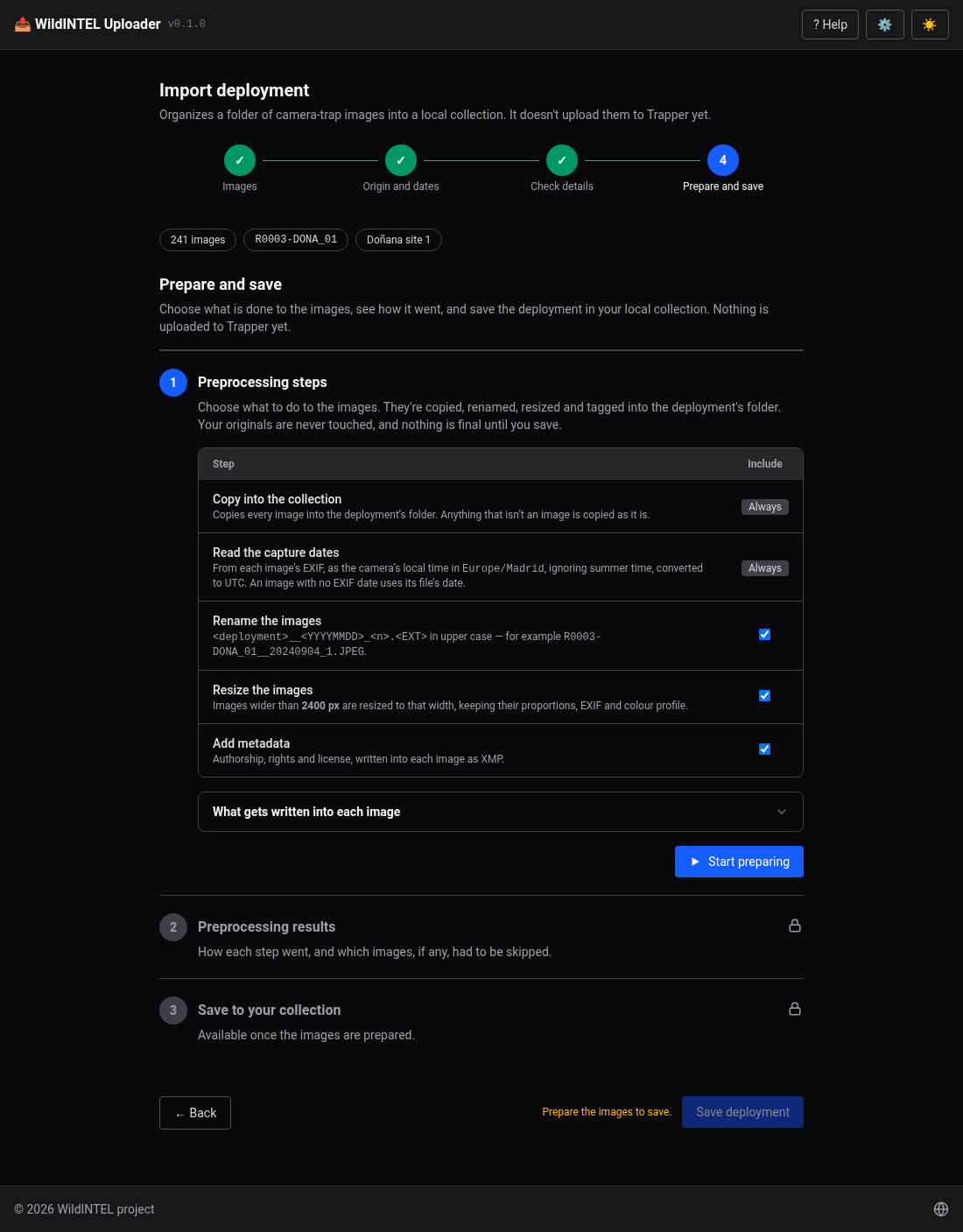Click the Doñana site 1 tag

[x=398, y=240]
